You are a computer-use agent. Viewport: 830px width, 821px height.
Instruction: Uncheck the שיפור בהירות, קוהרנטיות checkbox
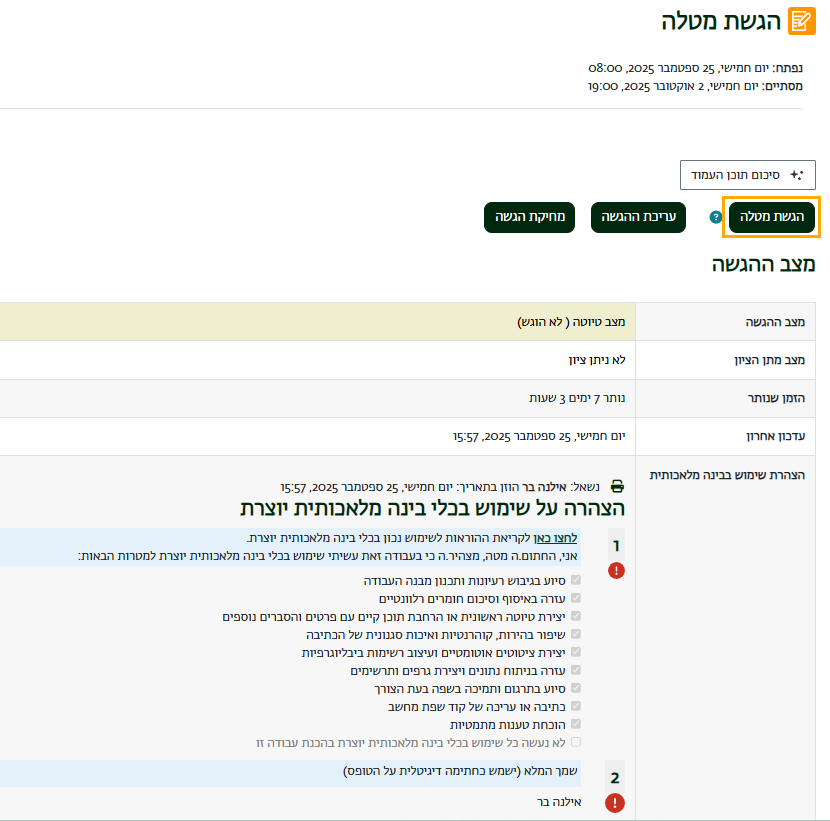[575, 634]
